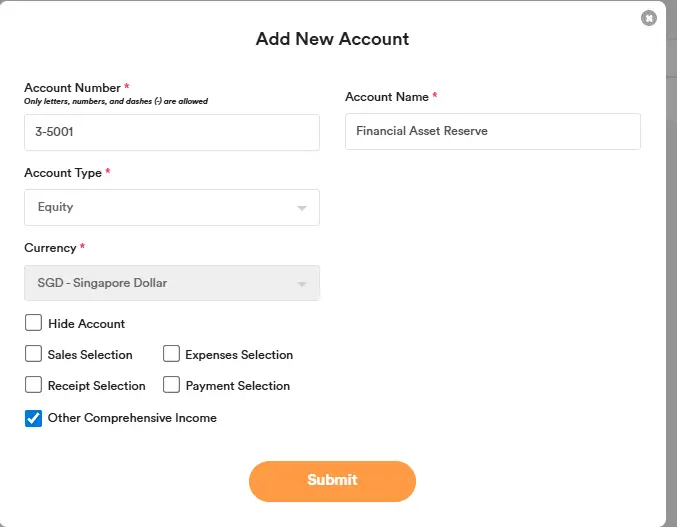Close the Add New Account dialog
This screenshot has width=677, height=527.
click(x=649, y=18)
